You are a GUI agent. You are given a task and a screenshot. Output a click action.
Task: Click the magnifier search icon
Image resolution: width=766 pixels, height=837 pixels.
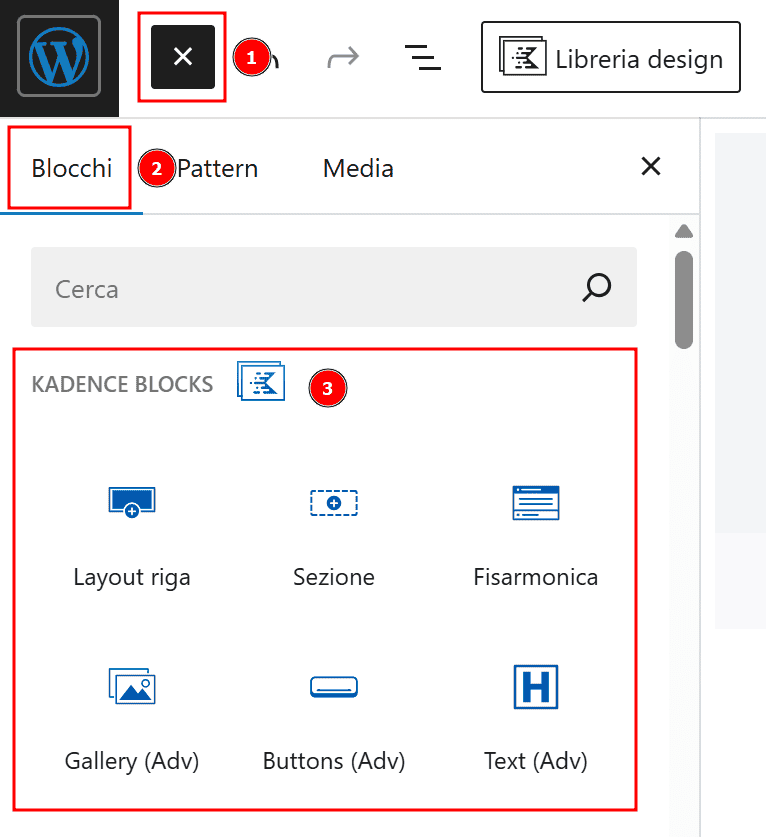tap(597, 288)
